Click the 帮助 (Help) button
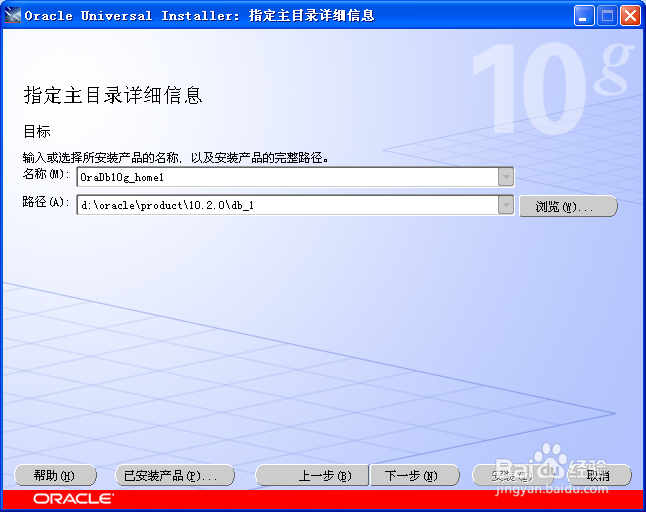The height and width of the screenshot is (512, 646). [x=55, y=476]
